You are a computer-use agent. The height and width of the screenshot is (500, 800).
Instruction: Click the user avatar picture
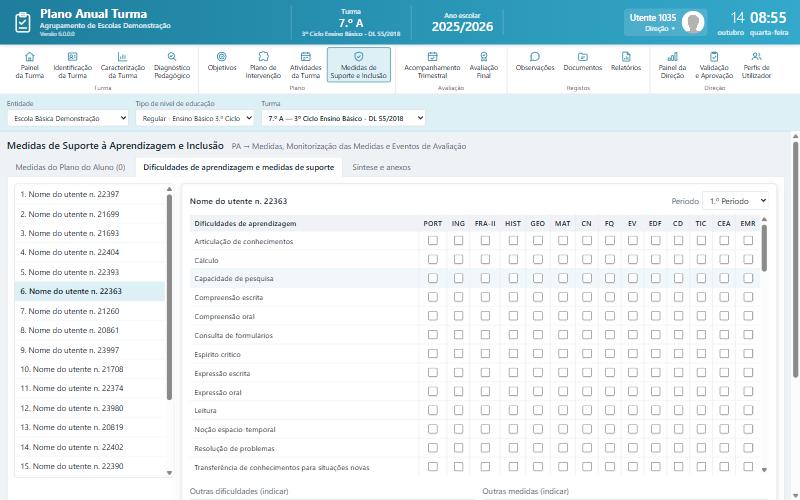(693, 22)
